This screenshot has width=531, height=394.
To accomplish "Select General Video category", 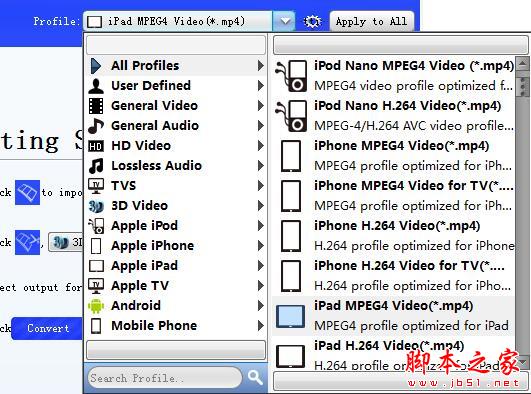I will 176,106.
